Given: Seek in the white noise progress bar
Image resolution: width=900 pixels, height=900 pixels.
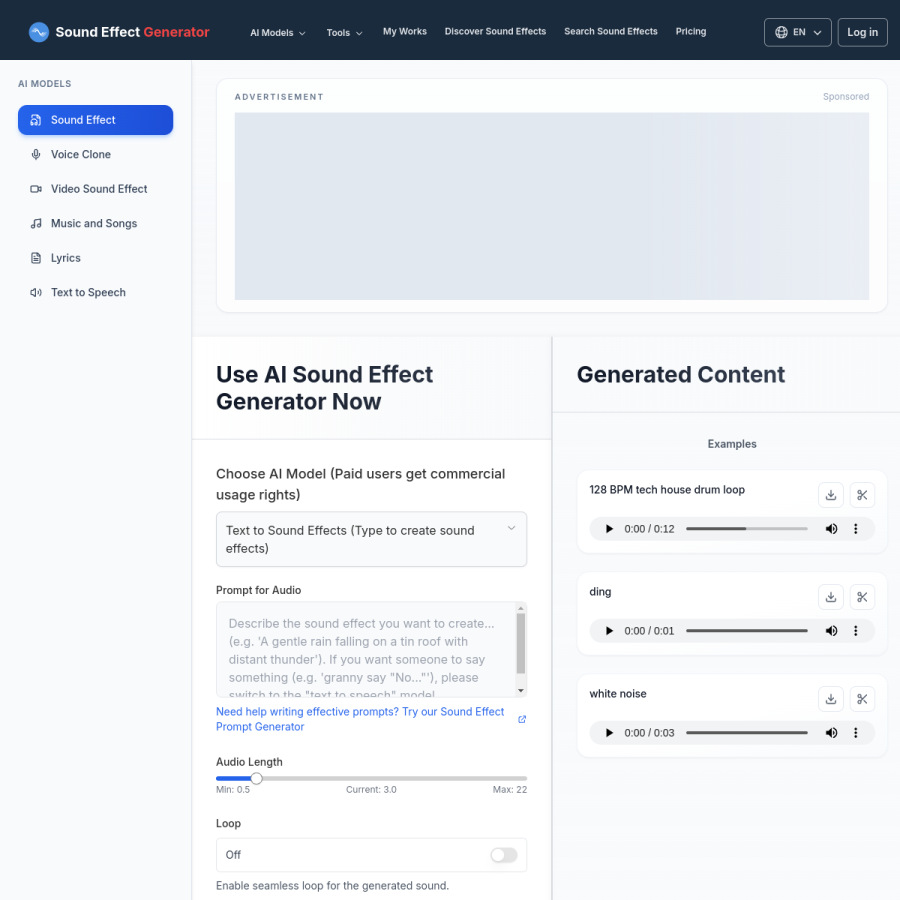Looking at the screenshot, I should click(x=747, y=733).
